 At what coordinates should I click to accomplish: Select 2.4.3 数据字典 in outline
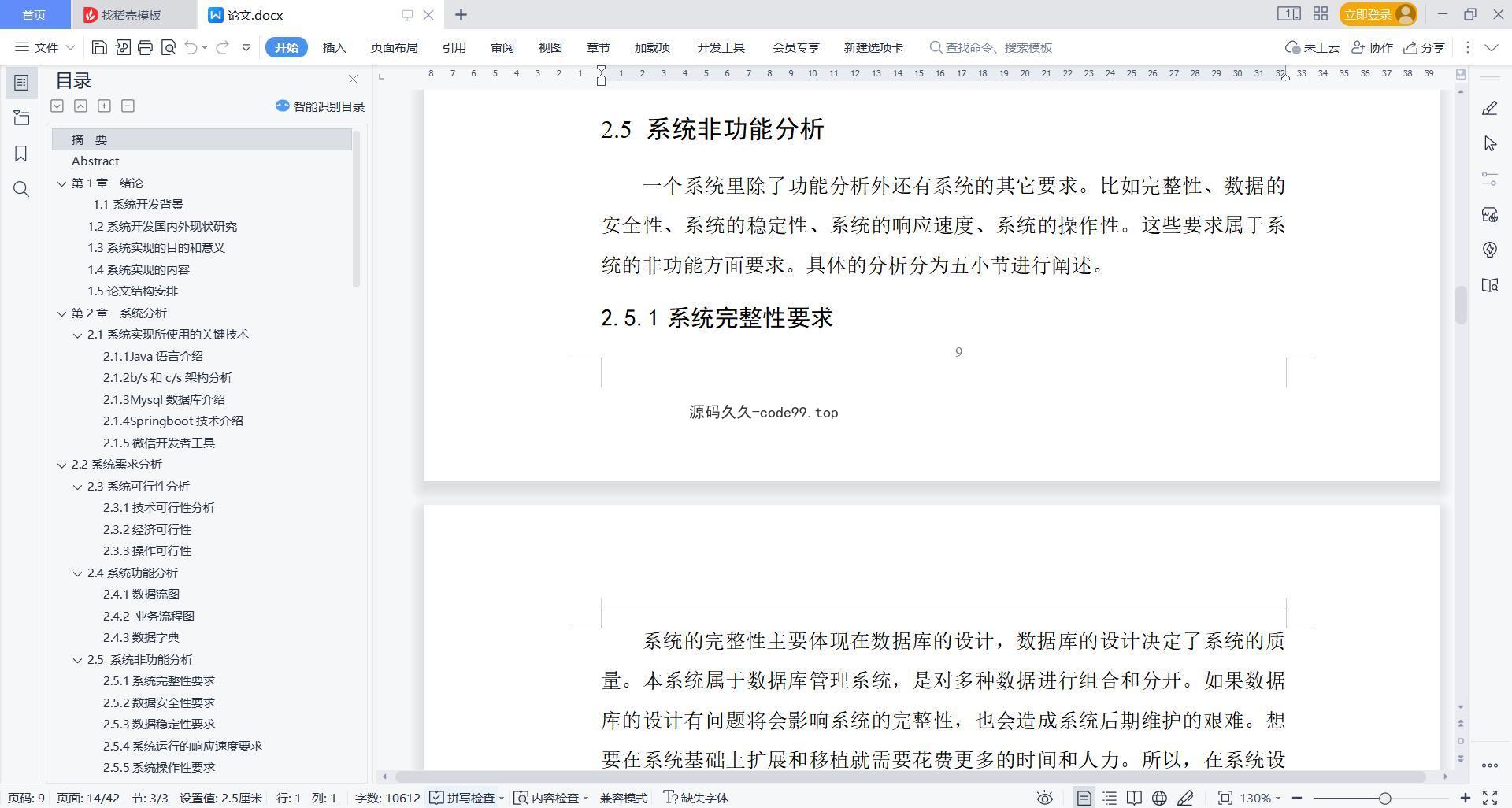(141, 638)
